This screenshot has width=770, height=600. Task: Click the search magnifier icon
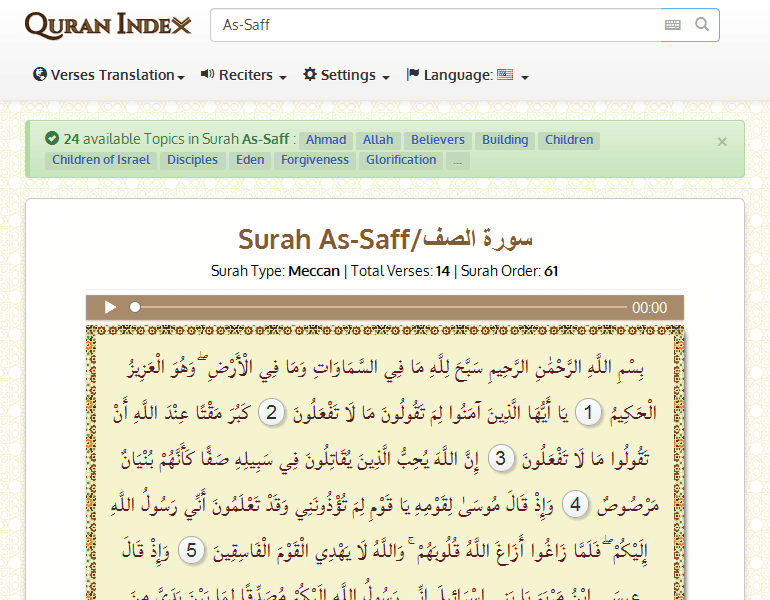pyautogui.click(x=702, y=25)
